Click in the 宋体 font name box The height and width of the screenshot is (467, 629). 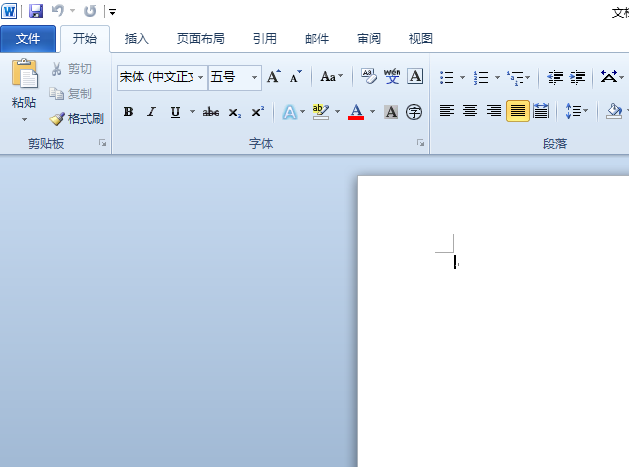(157, 77)
